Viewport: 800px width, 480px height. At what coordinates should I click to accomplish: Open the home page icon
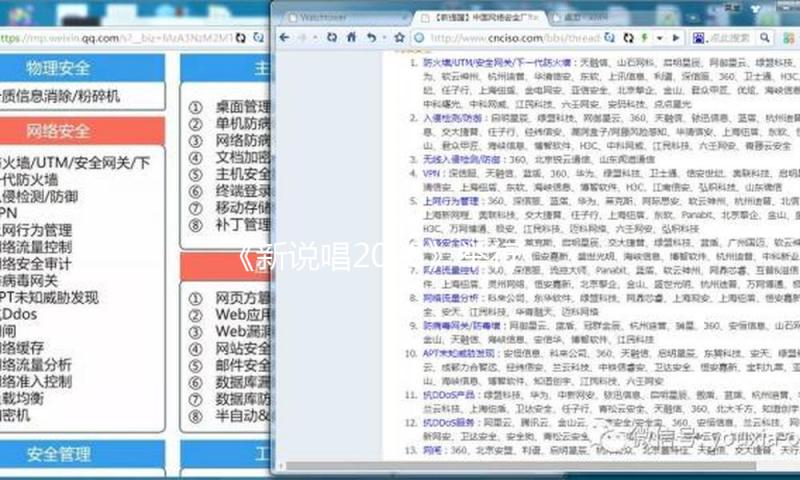coord(352,38)
